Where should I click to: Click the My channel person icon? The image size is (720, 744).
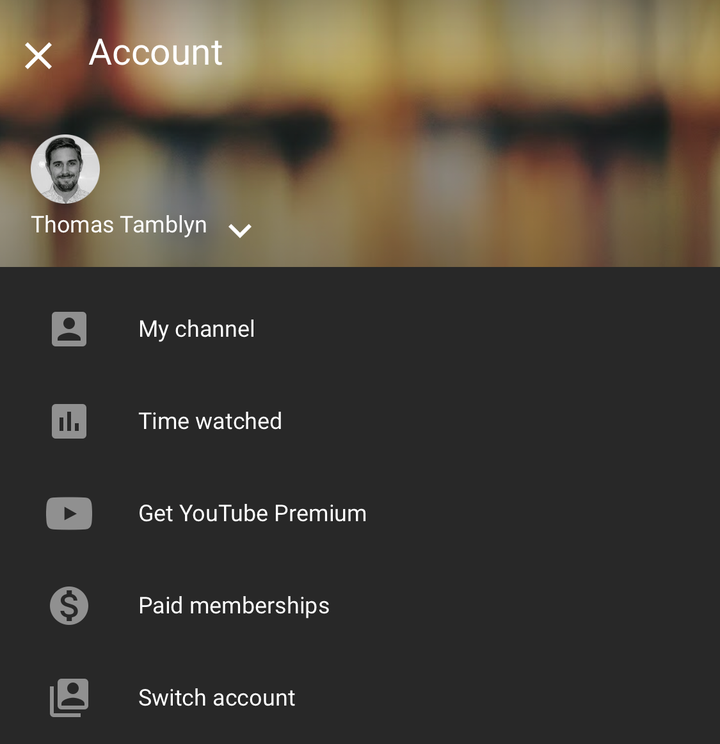point(69,329)
